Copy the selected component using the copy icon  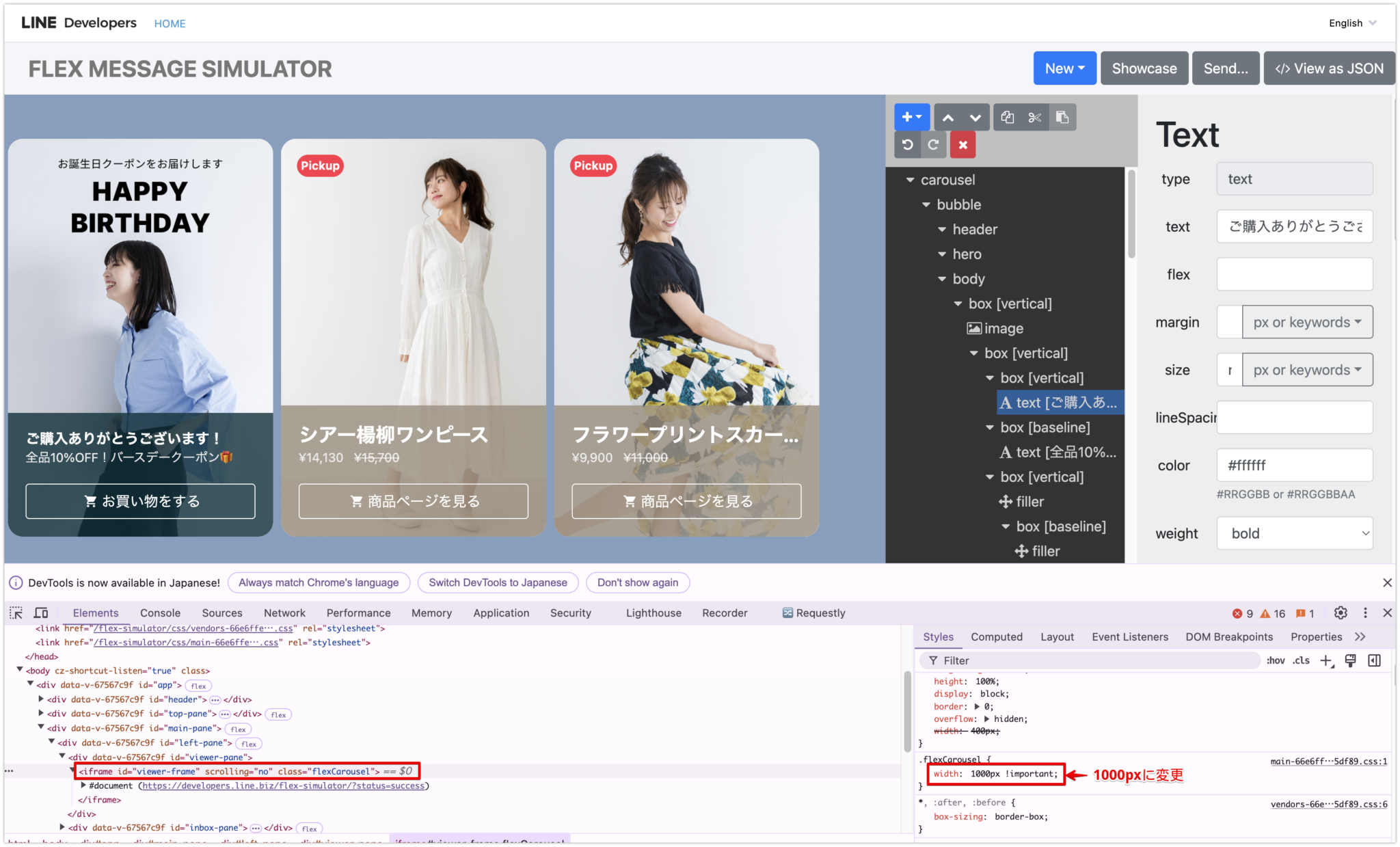(1007, 117)
